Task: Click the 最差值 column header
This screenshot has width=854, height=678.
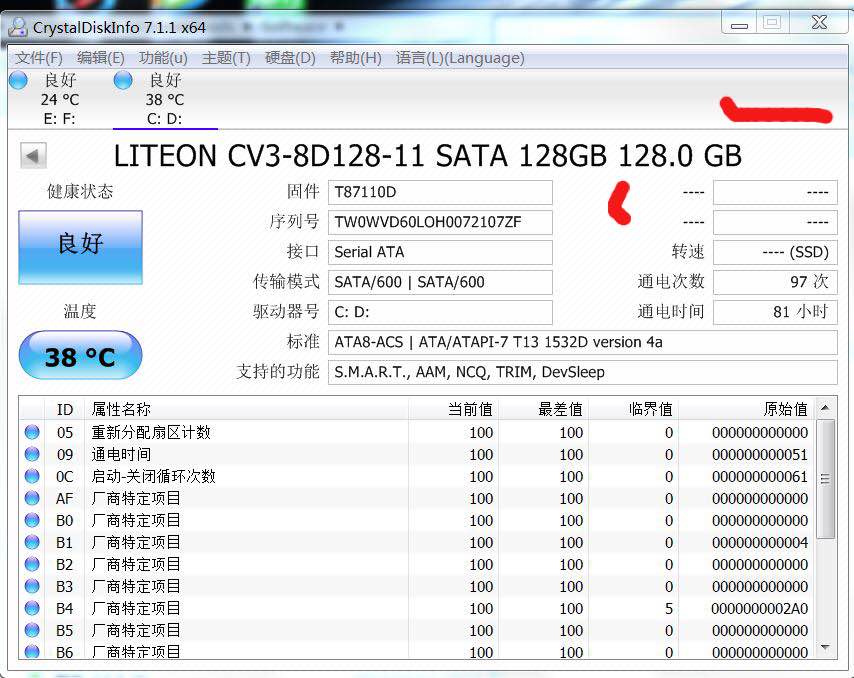Action: (x=543, y=409)
